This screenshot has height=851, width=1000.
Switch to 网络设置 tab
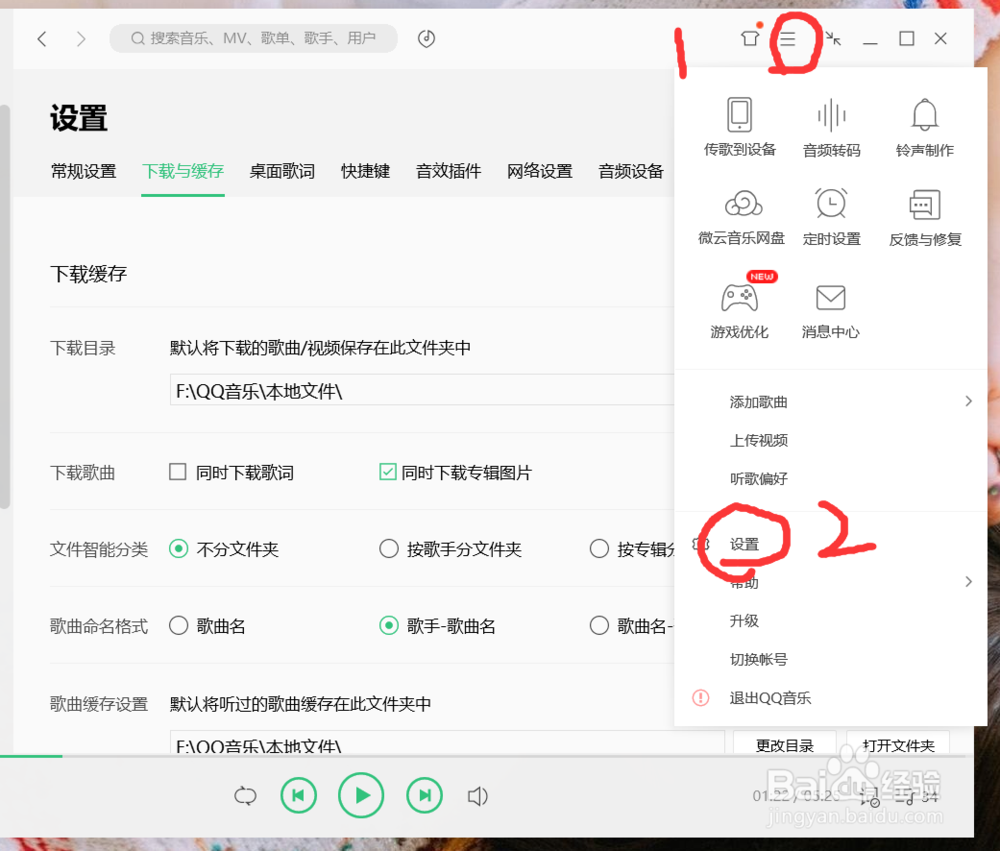540,171
